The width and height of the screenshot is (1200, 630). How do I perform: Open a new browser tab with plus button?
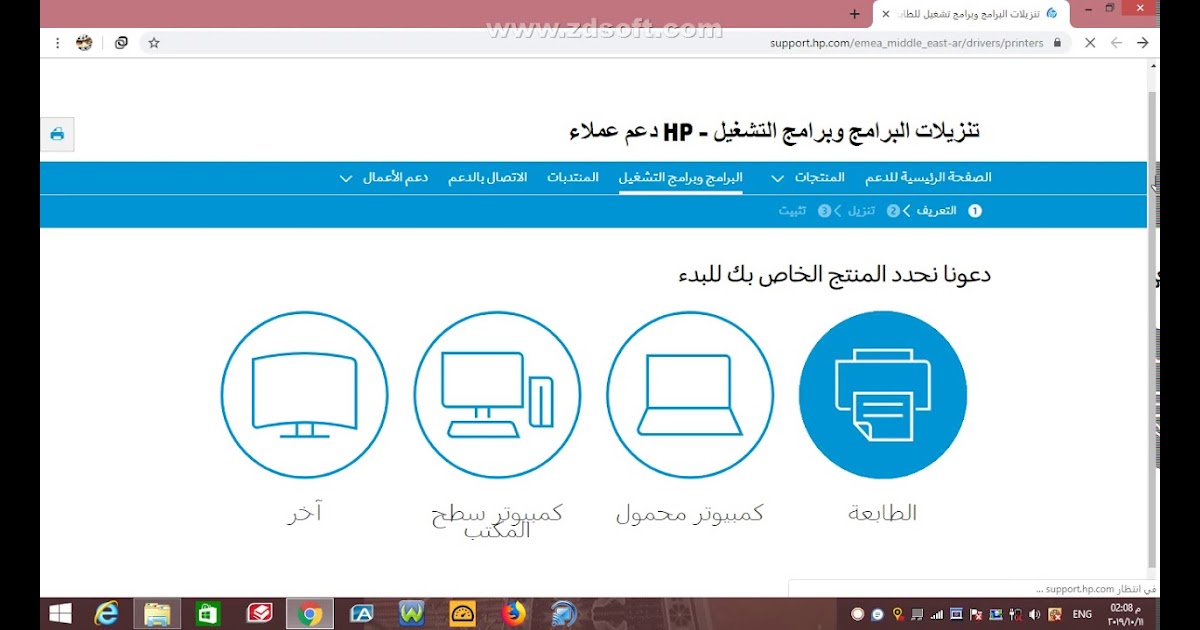854,14
